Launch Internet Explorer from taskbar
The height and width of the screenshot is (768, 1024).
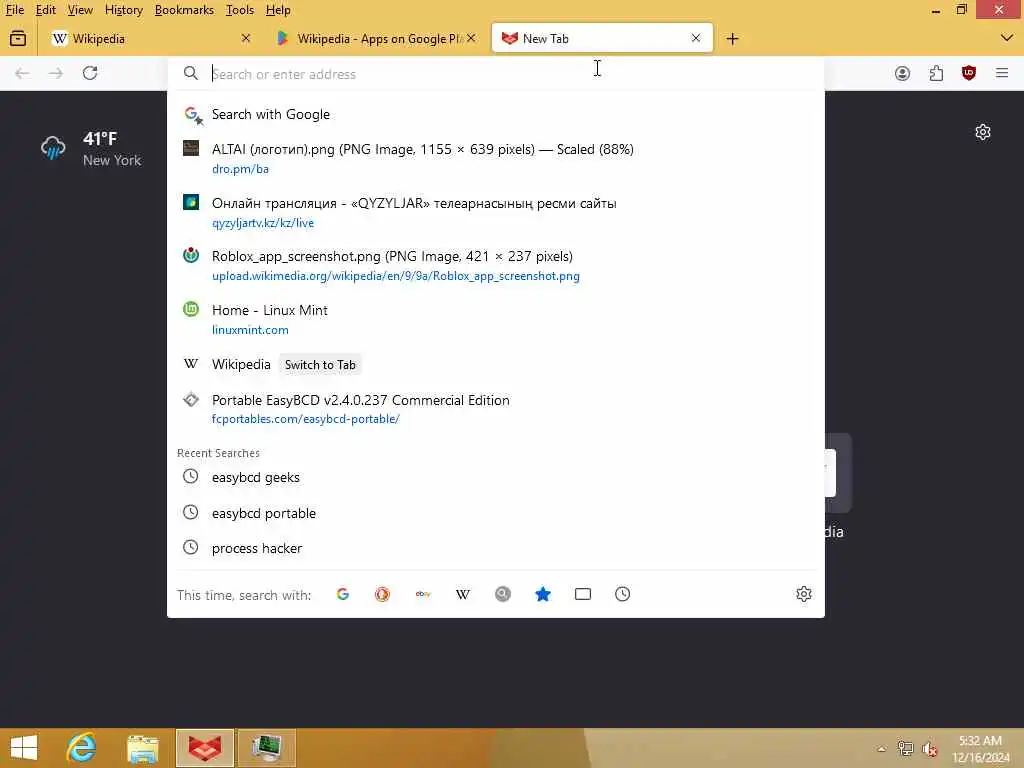82,748
